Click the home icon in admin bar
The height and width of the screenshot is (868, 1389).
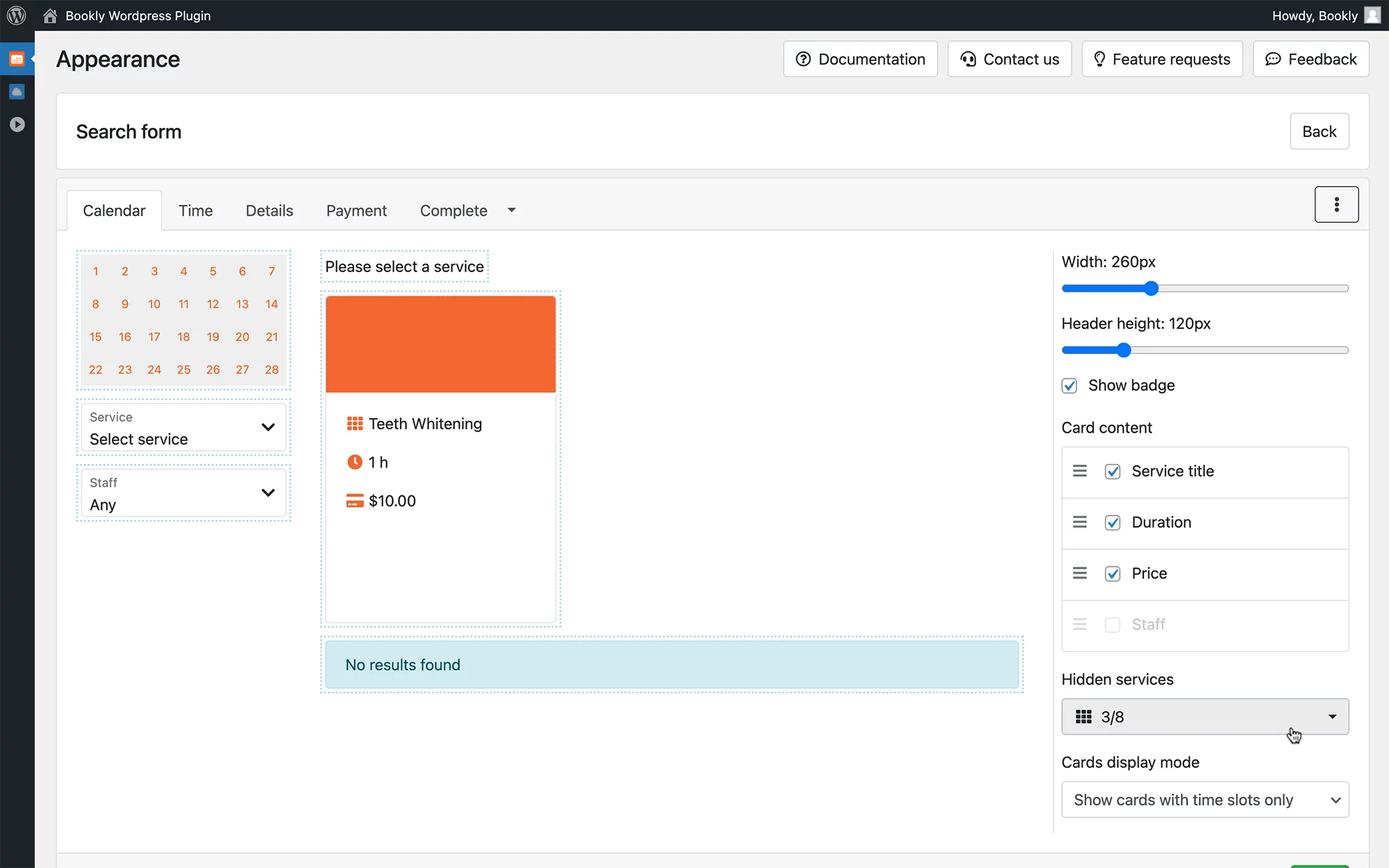point(50,15)
